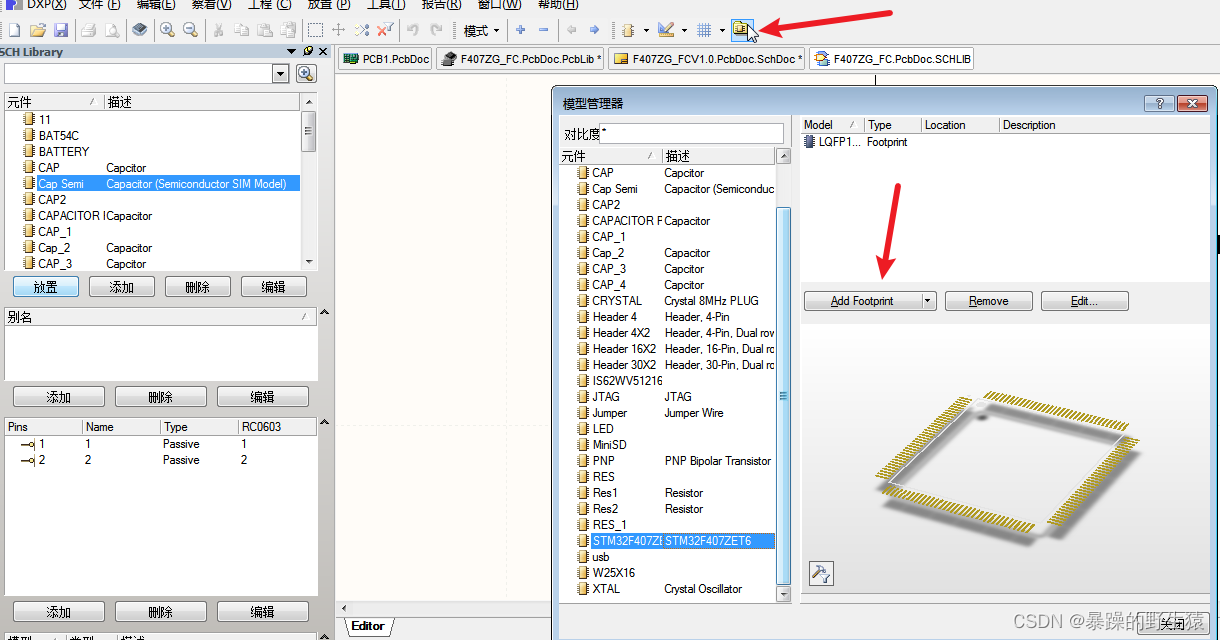Open the 模式 mode dropdown
1220x640 pixels.
(481, 30)
